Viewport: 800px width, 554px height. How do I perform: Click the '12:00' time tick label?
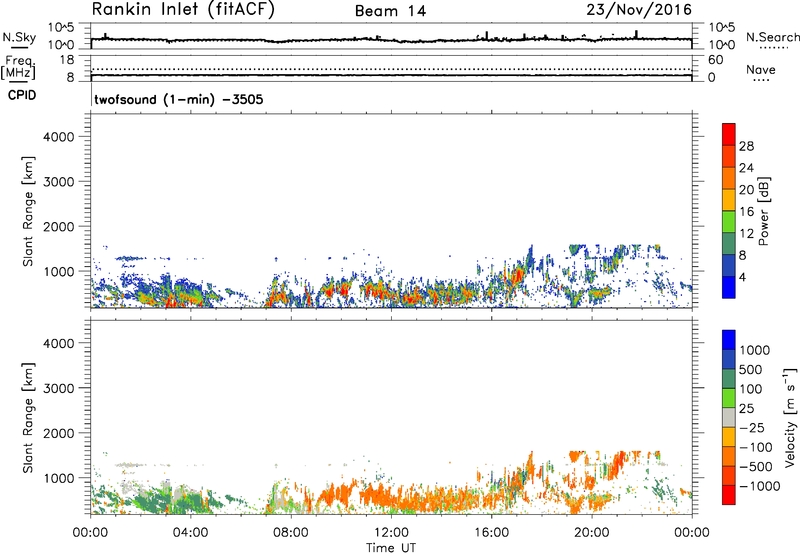(391, 533)
